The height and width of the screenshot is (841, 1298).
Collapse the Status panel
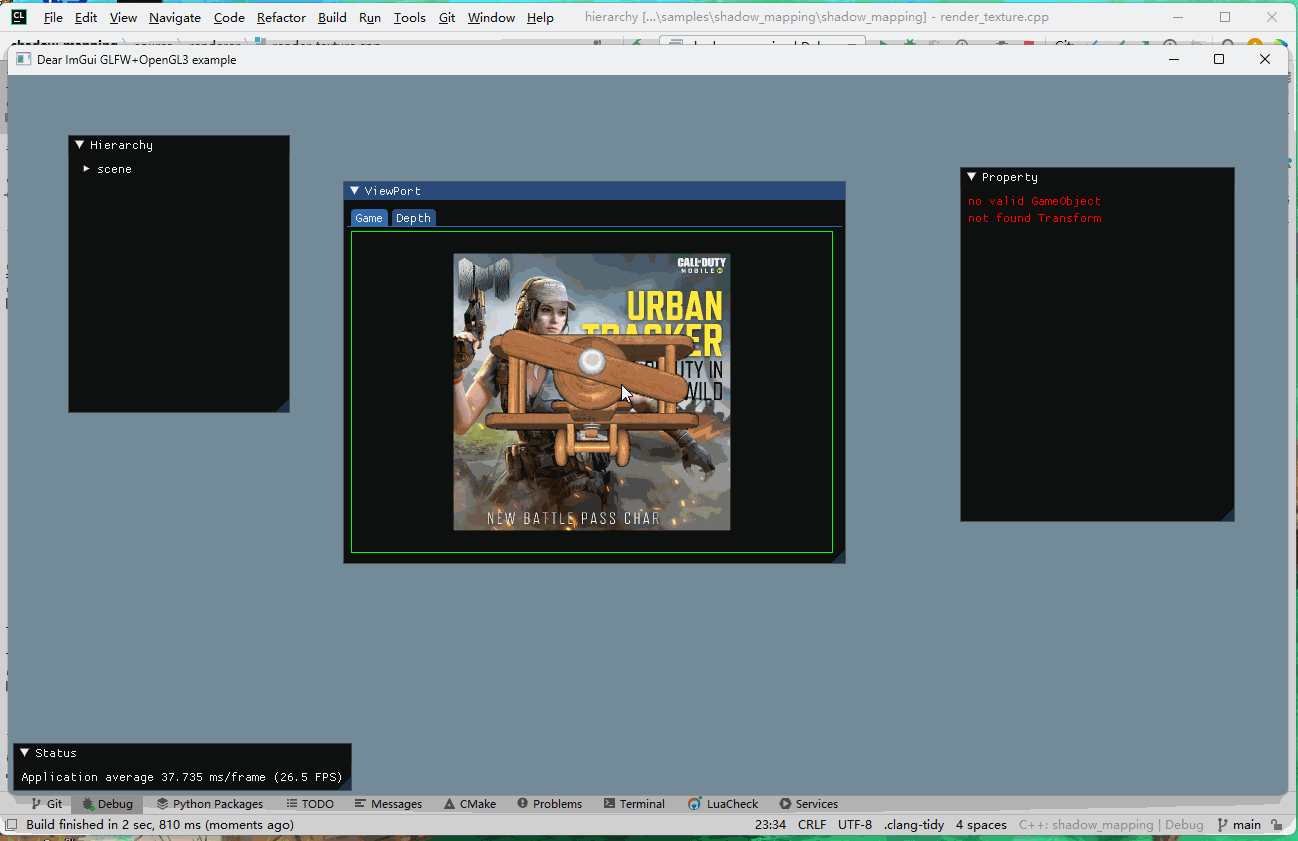point(24,753)
